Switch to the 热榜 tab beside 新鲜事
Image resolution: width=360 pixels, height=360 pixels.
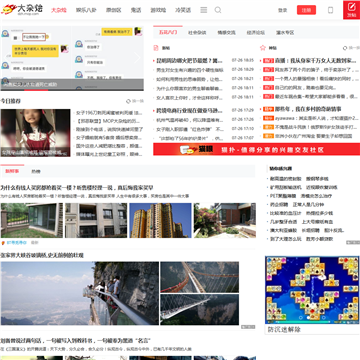pyautogui.click(x=36, y=171)
